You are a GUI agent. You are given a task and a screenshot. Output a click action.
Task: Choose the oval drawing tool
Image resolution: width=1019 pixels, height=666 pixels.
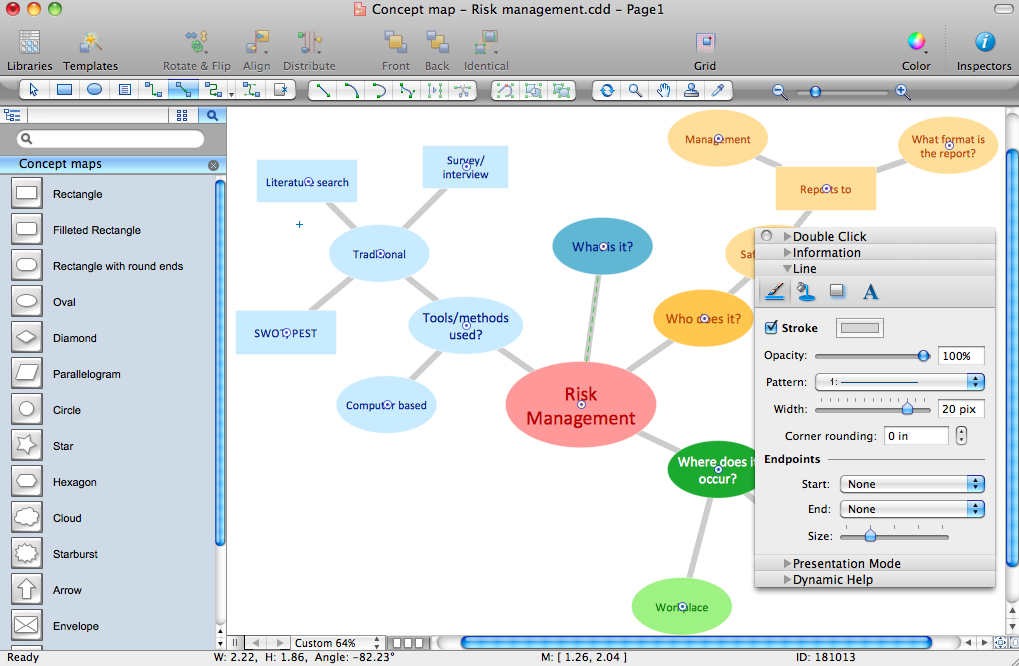pos(94,90)
